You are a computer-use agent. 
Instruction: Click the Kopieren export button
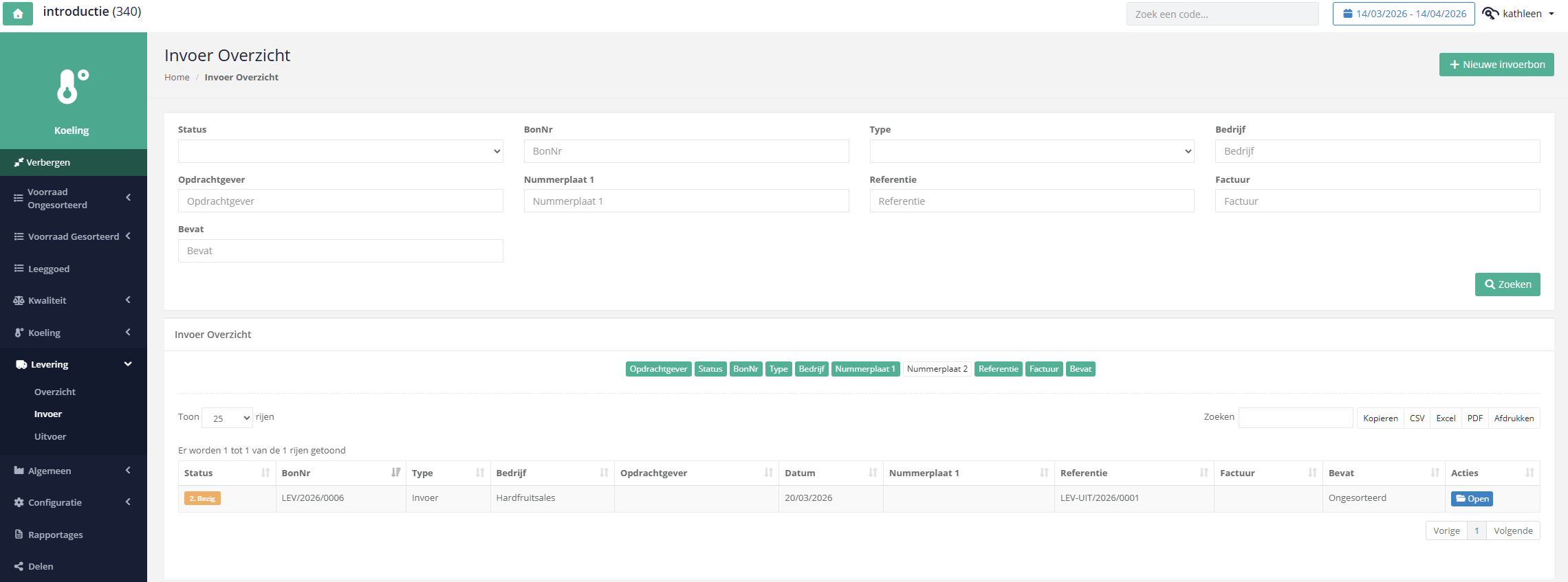[x=1380, y=418]
